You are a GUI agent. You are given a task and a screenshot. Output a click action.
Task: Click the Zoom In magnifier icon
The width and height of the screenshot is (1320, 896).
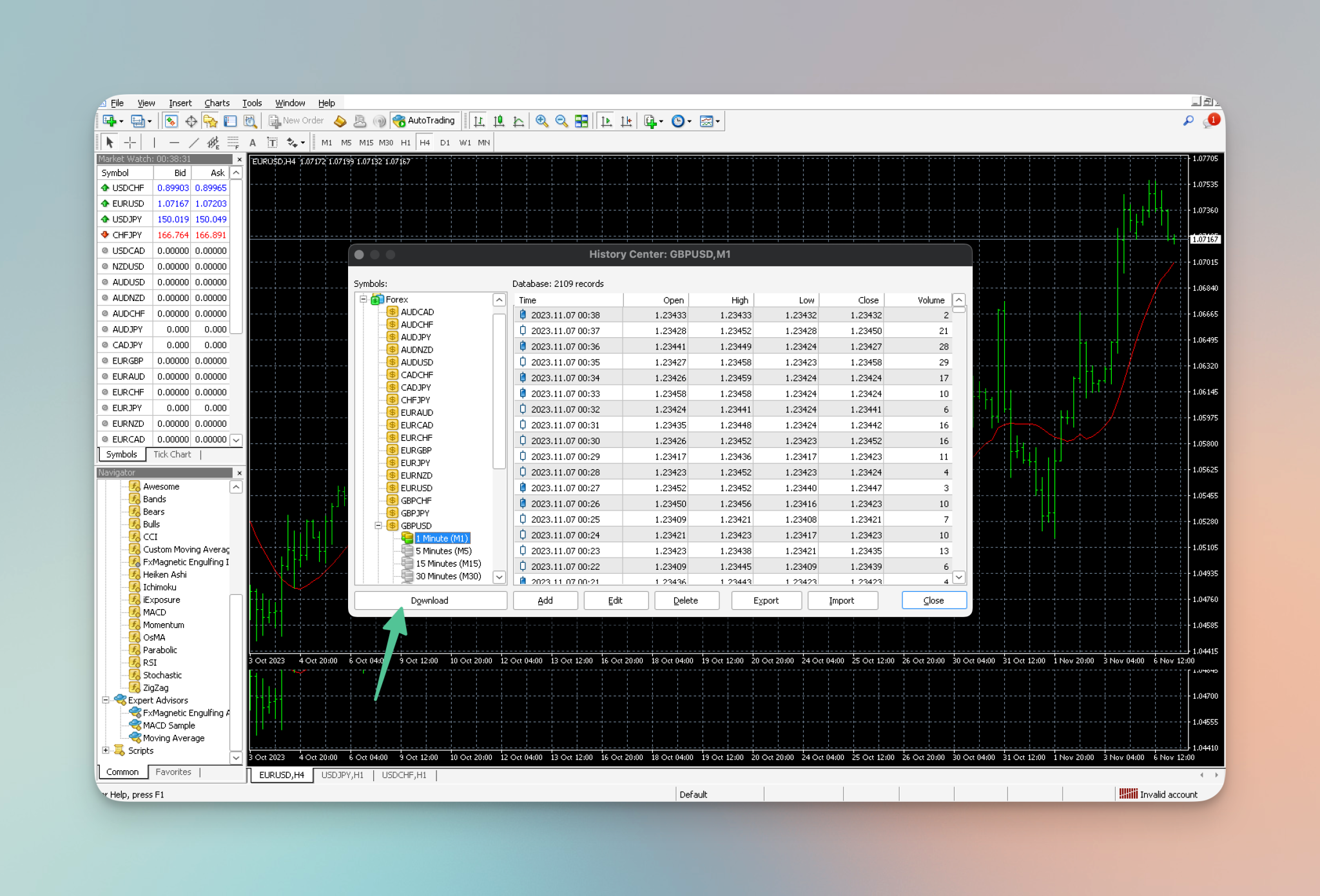[541, 121]
